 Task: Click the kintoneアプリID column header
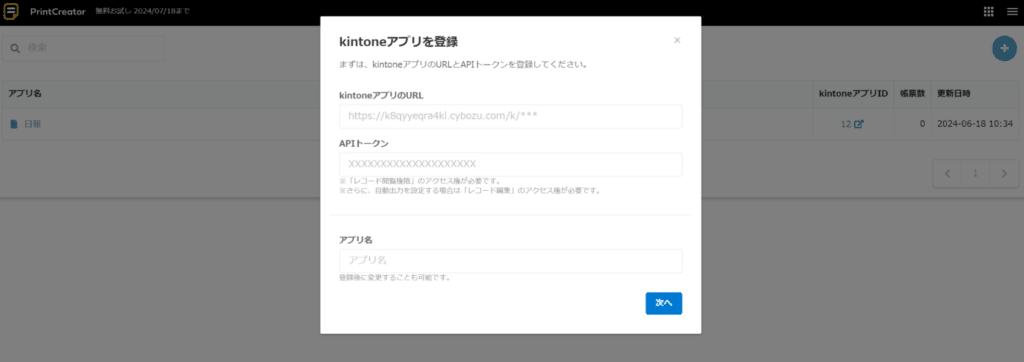click(x=853, y=93)
